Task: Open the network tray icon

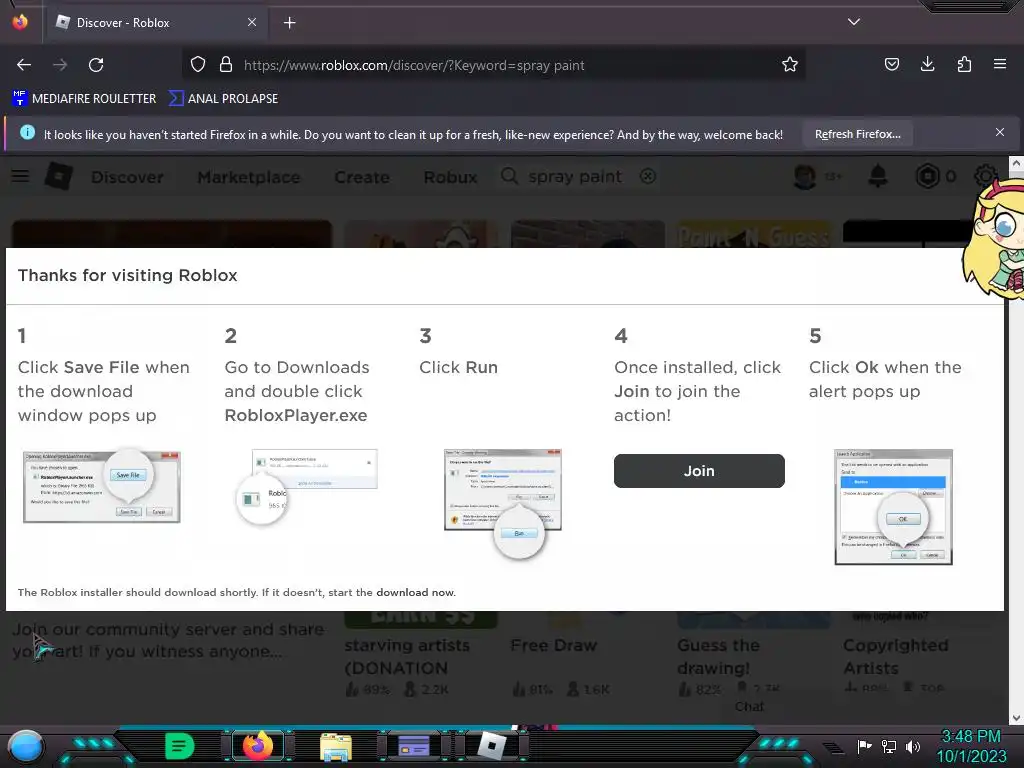Action: [x=889, y=746]
